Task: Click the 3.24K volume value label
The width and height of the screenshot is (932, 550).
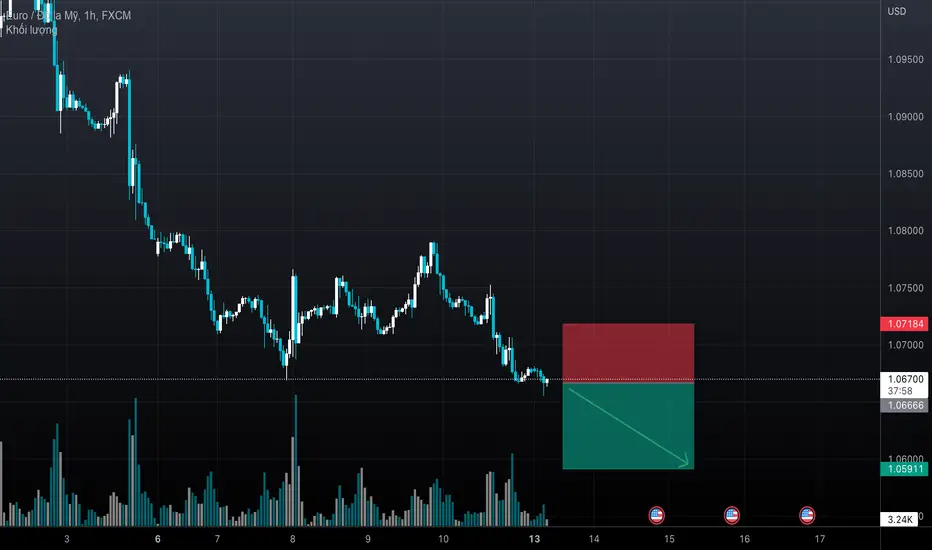Action: [x=899, y=520]
